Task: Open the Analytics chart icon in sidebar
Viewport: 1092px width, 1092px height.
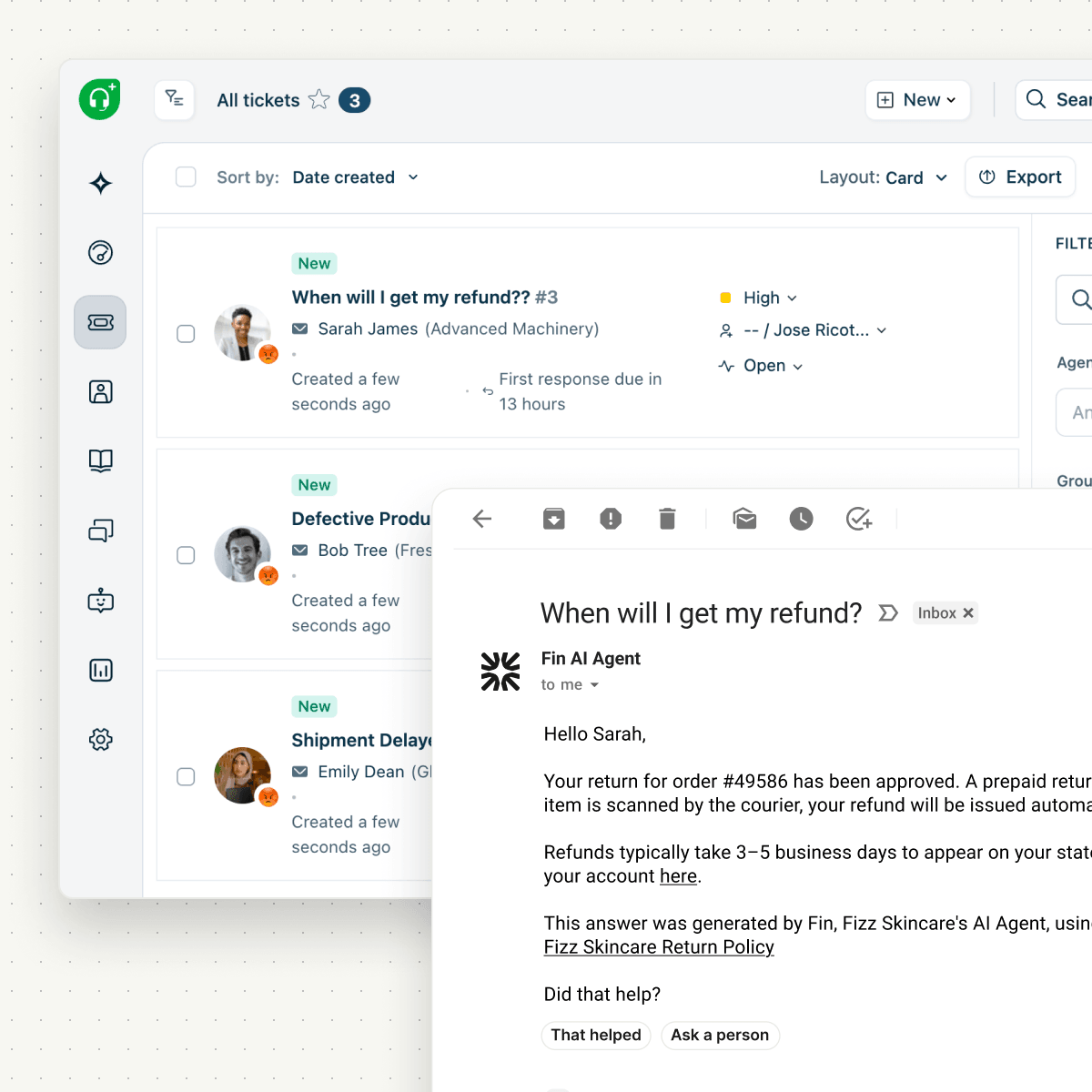Action: (x=101, y=671)
